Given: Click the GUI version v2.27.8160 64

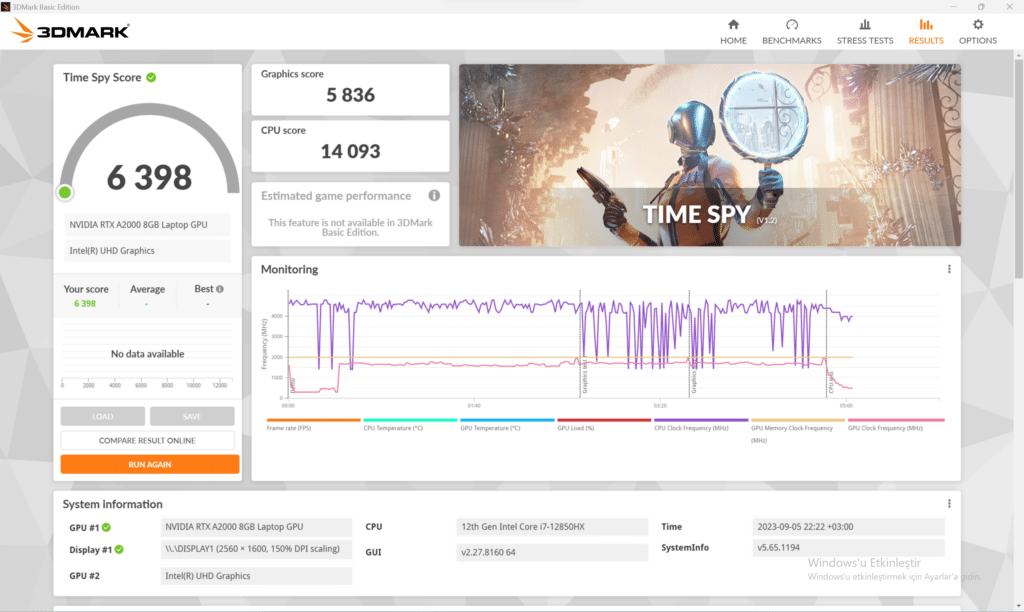Looking at the screenshot, I should click(x=552, y=552).
